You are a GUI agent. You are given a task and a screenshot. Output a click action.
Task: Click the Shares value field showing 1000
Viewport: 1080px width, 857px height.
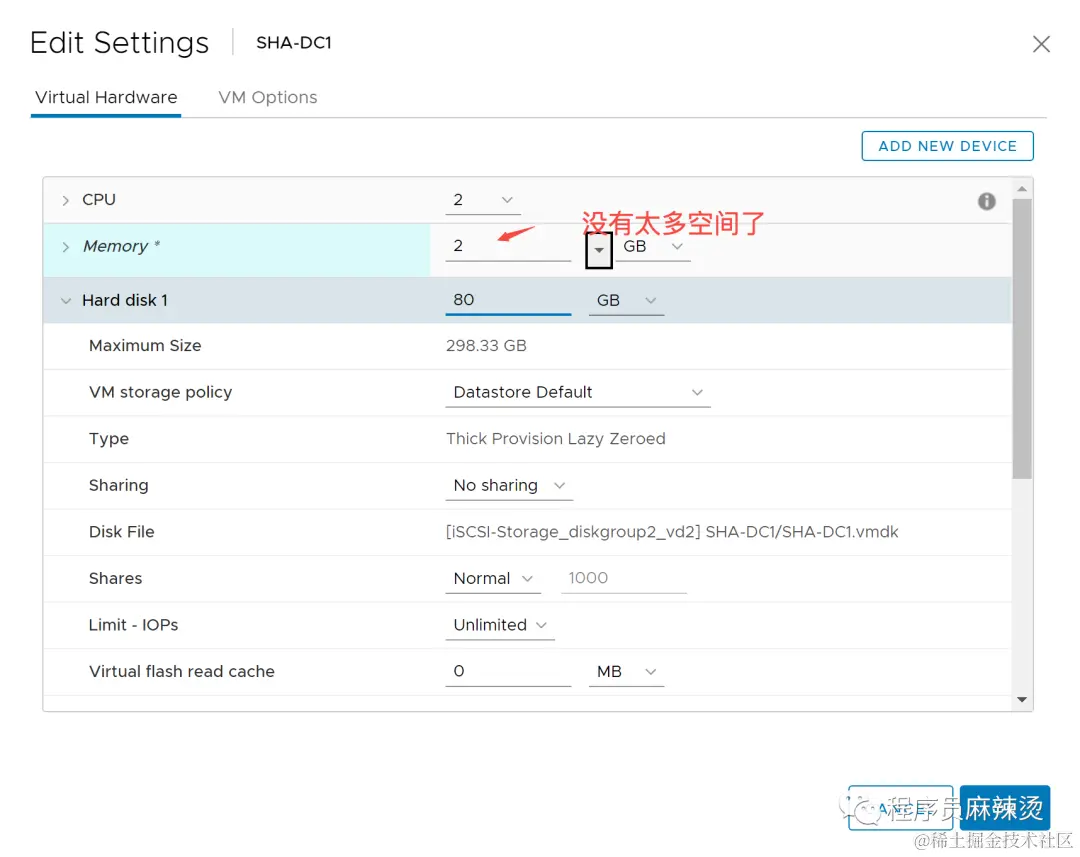(x=623, y=578)
